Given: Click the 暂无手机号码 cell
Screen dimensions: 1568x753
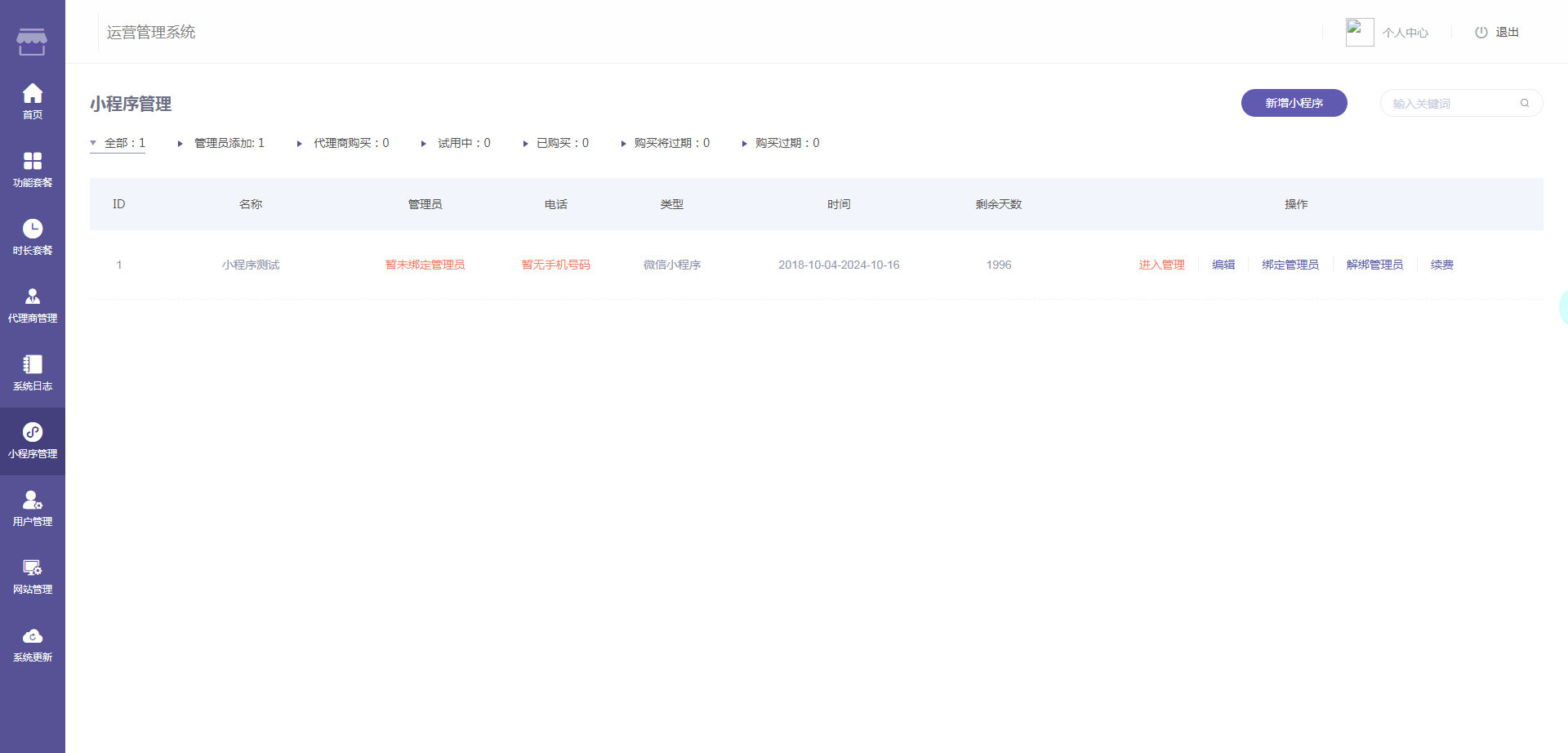Looking at the screenshot, I should pyautogui.click(x=555, y=265).
